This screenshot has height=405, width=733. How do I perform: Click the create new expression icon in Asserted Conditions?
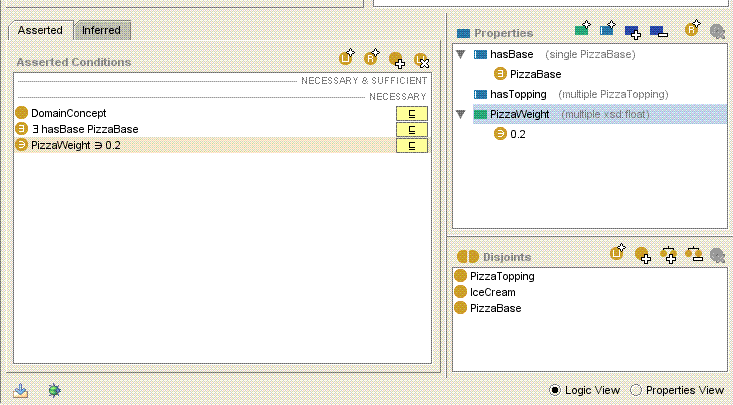pyautogui.click(x=347, y=59)
